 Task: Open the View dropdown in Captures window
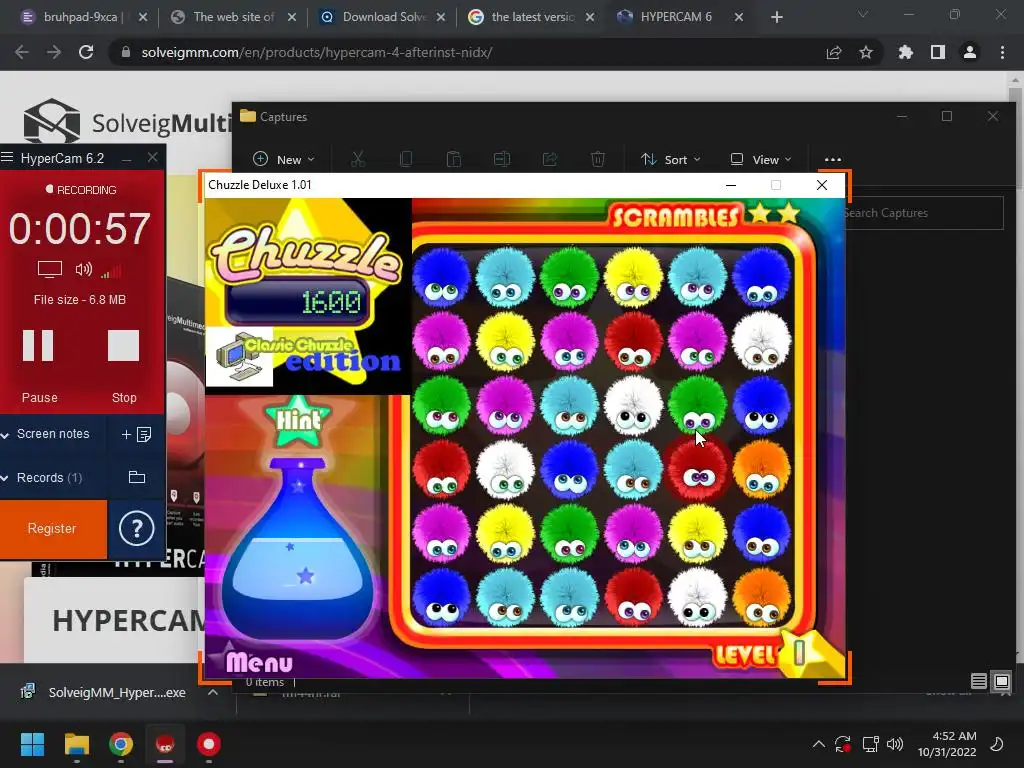[x=761, y=159]
